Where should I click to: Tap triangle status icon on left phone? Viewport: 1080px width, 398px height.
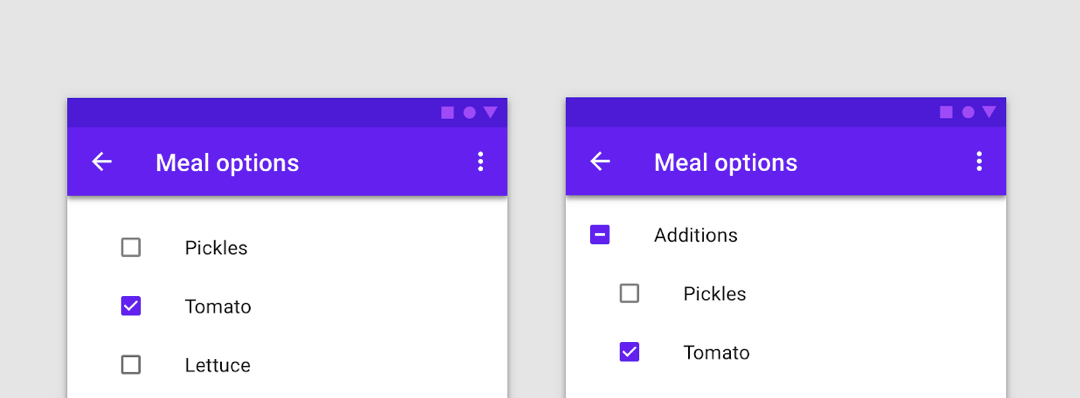coord(490,112)
